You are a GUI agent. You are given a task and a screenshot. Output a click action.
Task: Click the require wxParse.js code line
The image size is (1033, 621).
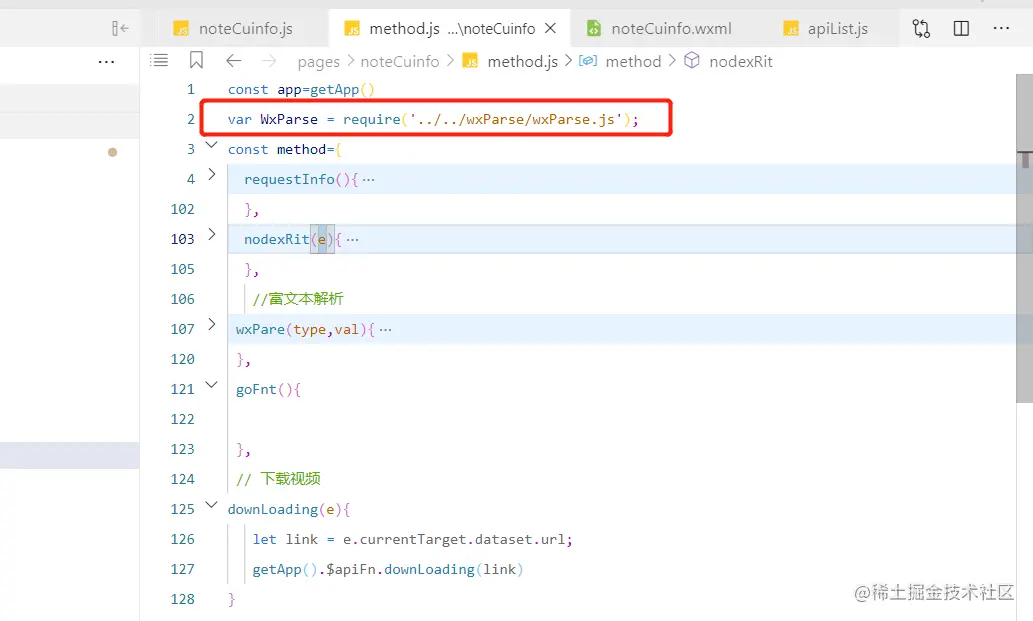[x=433, y=119]
